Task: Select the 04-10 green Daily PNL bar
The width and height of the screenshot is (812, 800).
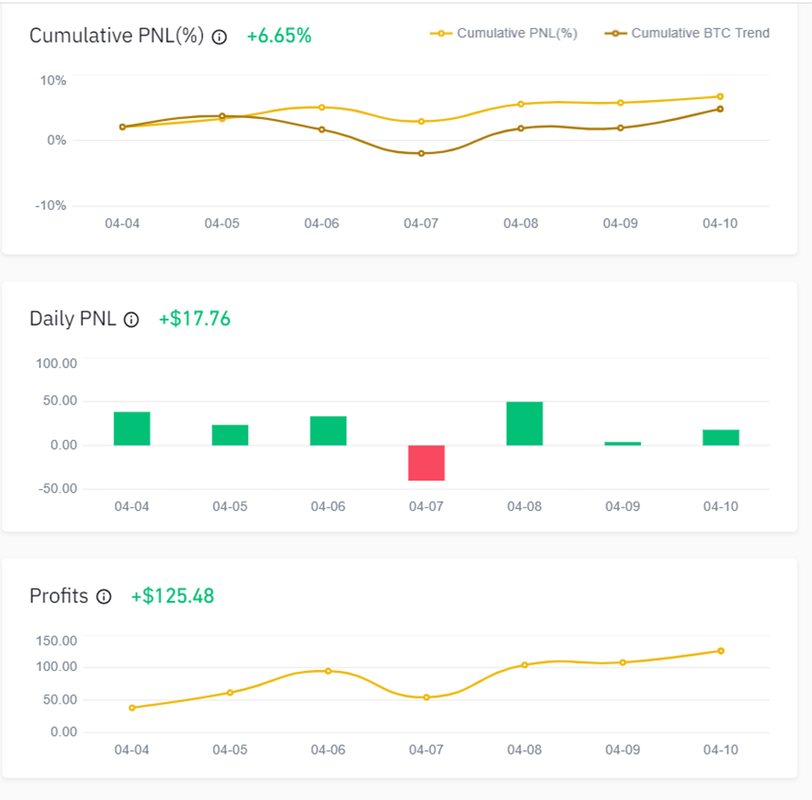Action: pyautogui.click(x=721, y=438)
